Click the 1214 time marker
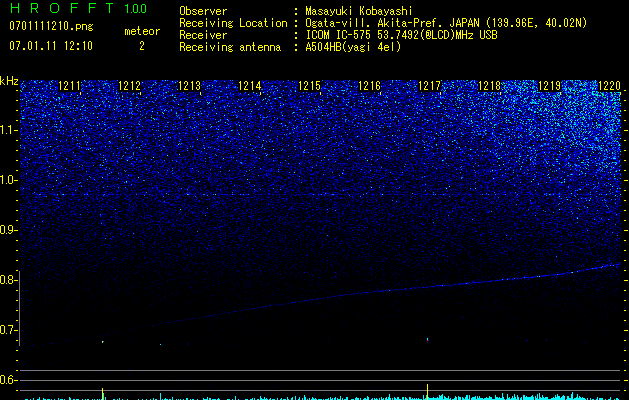 (x=250, y=86)
